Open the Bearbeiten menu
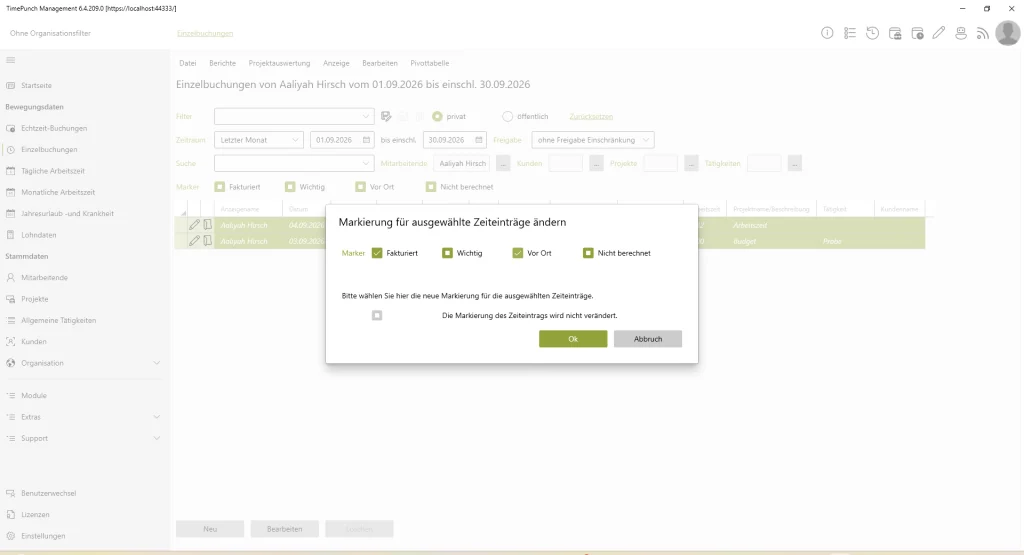The height and width of the screenshot is (555, 1024). tap(379, 63)
